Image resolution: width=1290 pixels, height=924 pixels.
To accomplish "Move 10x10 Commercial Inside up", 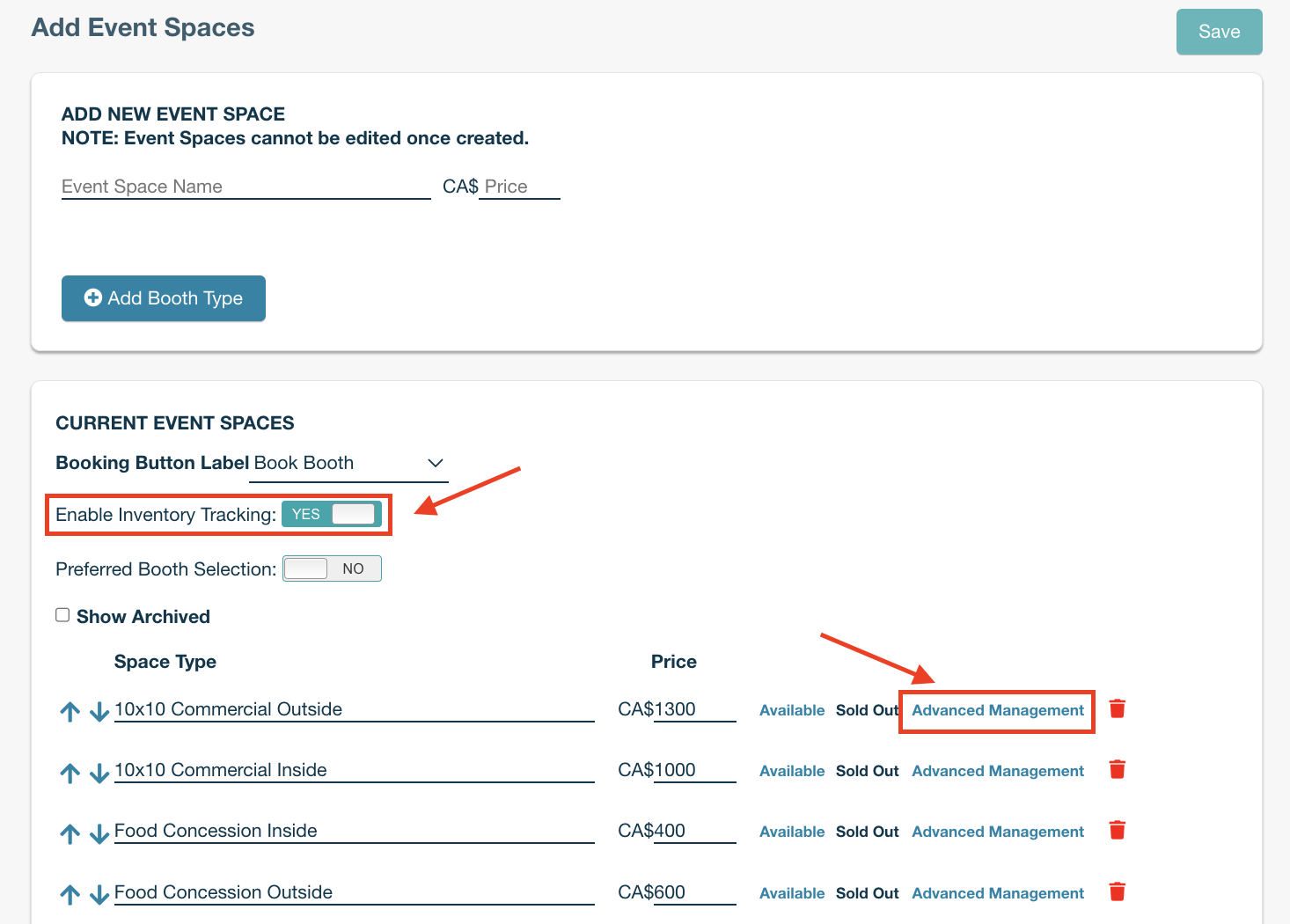I will 70,773.
